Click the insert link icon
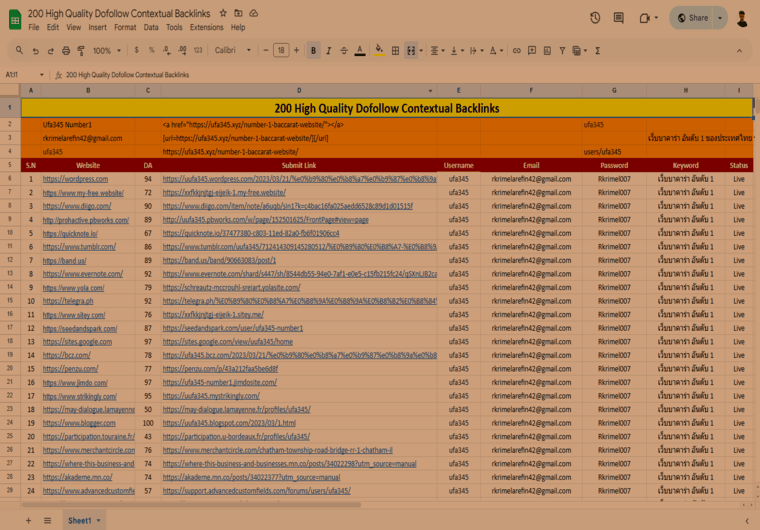The width and height of the screenshot is (760, 530). tap(516, 50)
